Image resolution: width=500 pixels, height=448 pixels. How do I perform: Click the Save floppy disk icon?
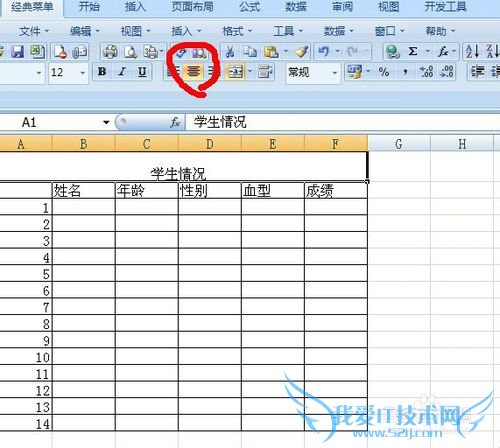[17, 52]
